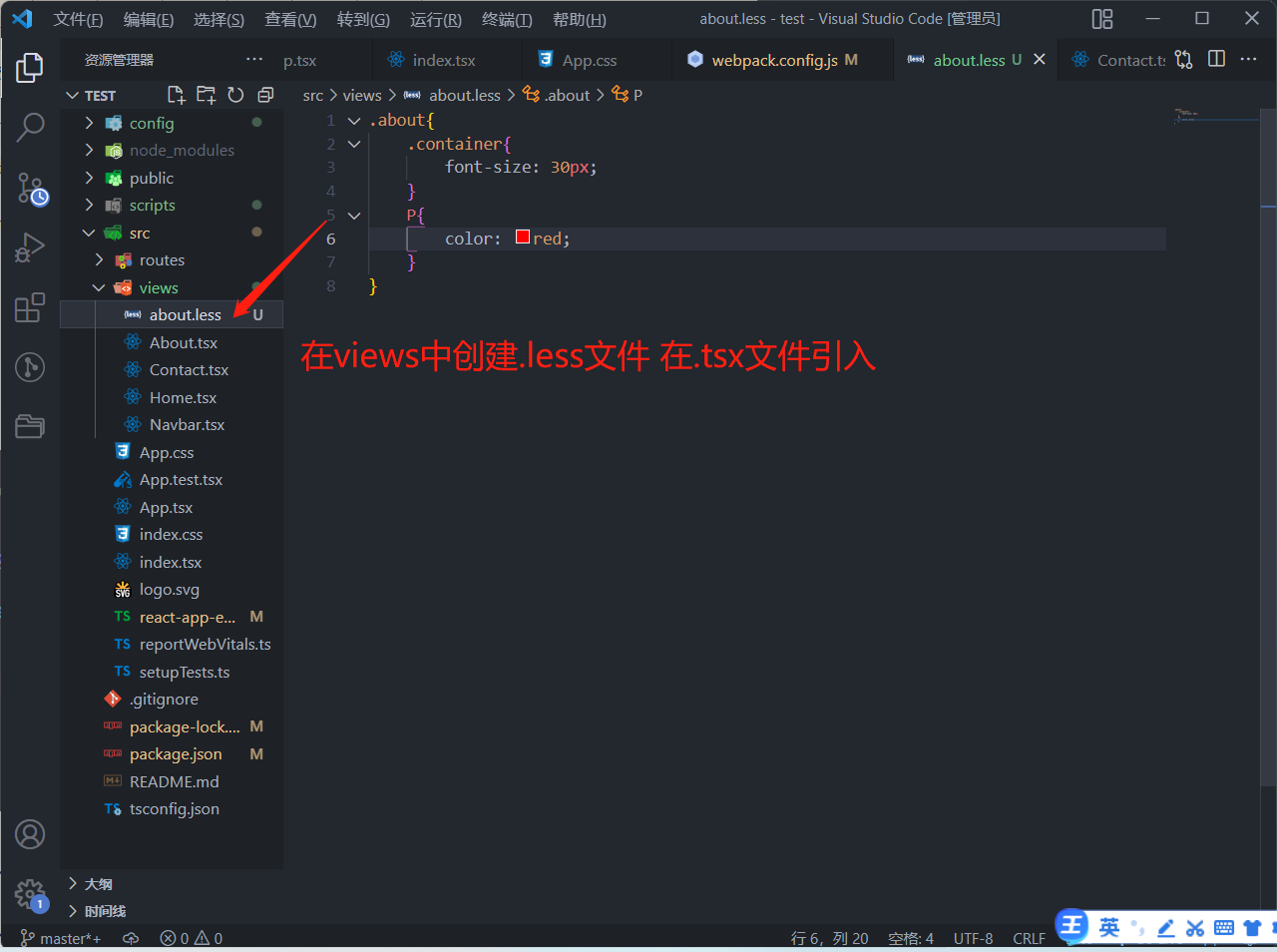Open the Run and Debug view
The height and width of the screenshot is (952, 1277).
30,246
